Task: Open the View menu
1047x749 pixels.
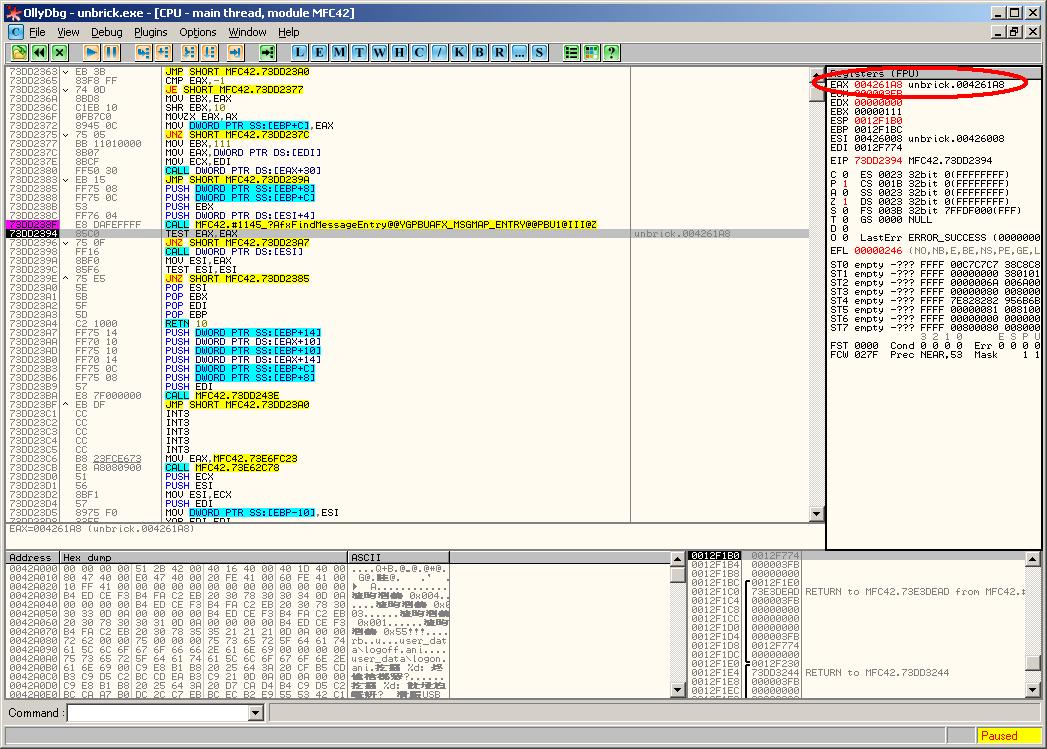Action: tap(68, 32)
